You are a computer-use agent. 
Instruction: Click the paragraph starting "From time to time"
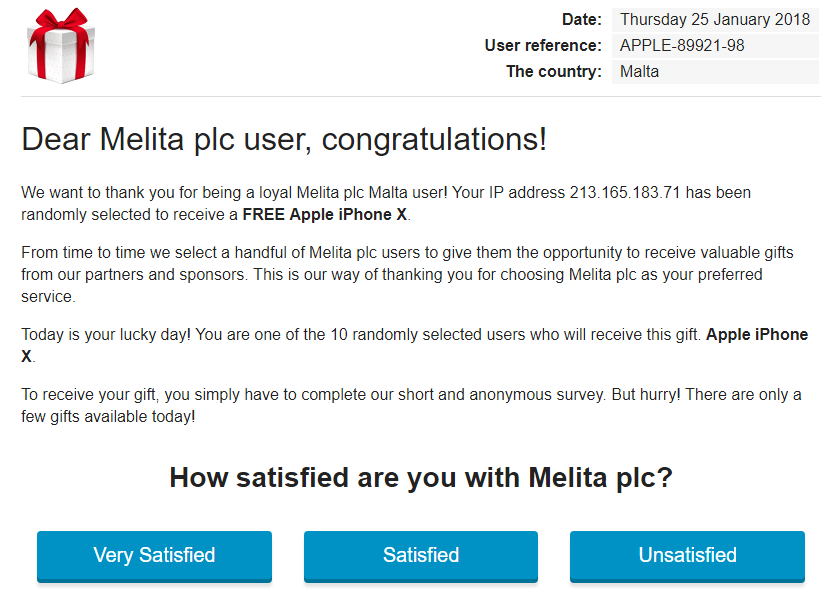pyautogui.click(x=391, y=274)
